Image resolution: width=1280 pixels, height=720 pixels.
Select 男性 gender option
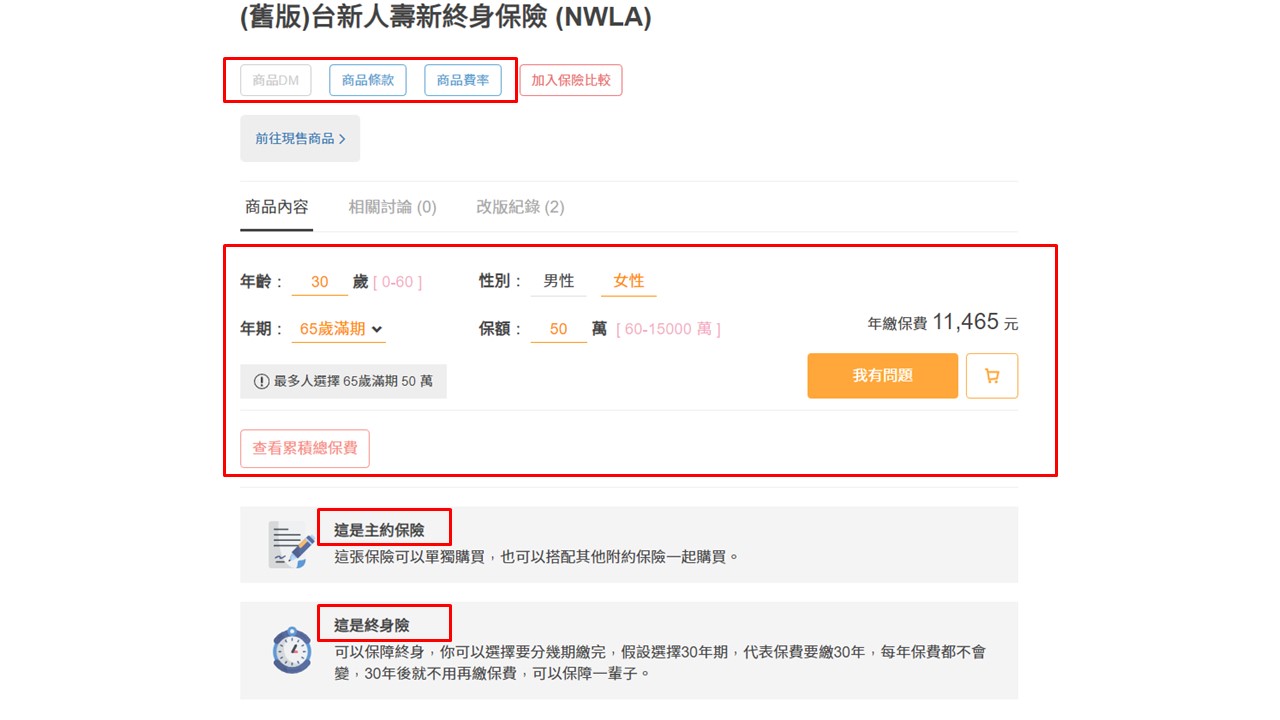pyautogui.click(x=559, y=281)
